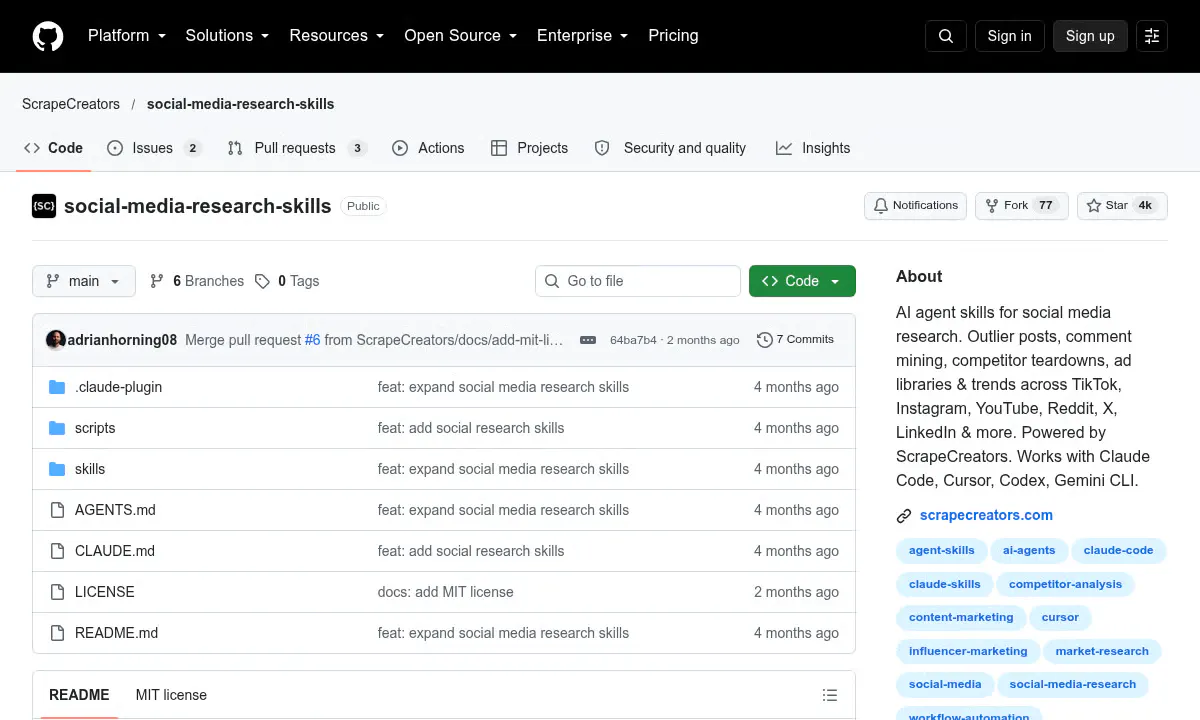
Task: Open pull request #6 link
Action: 313,340
